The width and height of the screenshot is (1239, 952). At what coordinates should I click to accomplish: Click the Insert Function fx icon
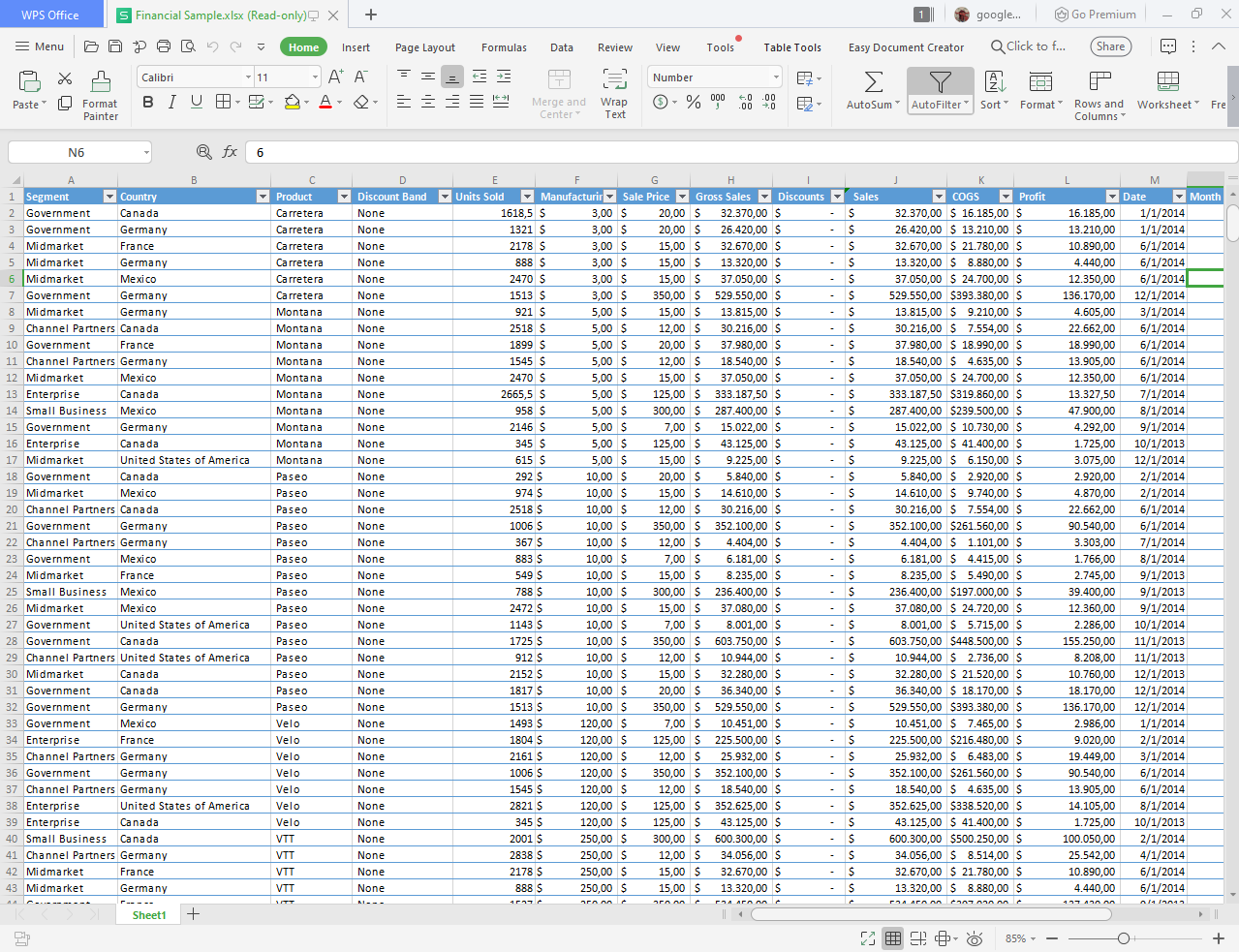pos(230,152)
